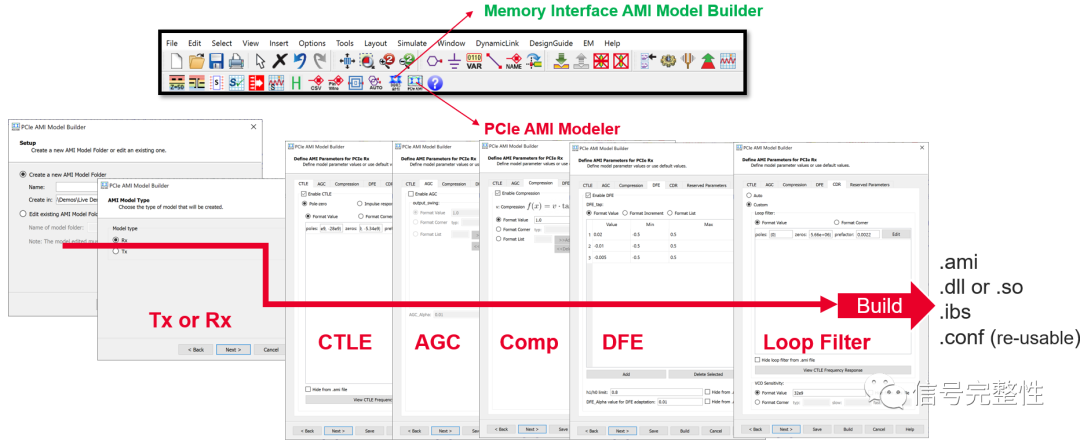Click the green H toolbar icon
Viewport: 1080px width, 441px height.
(x=297, y=83)
